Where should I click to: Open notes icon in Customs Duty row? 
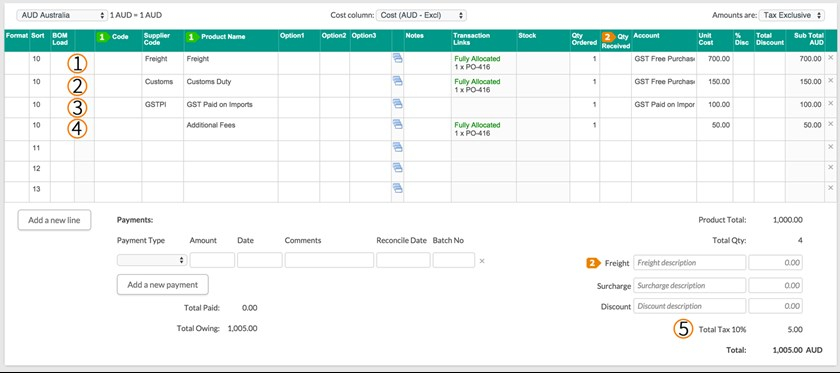(398, 81)
